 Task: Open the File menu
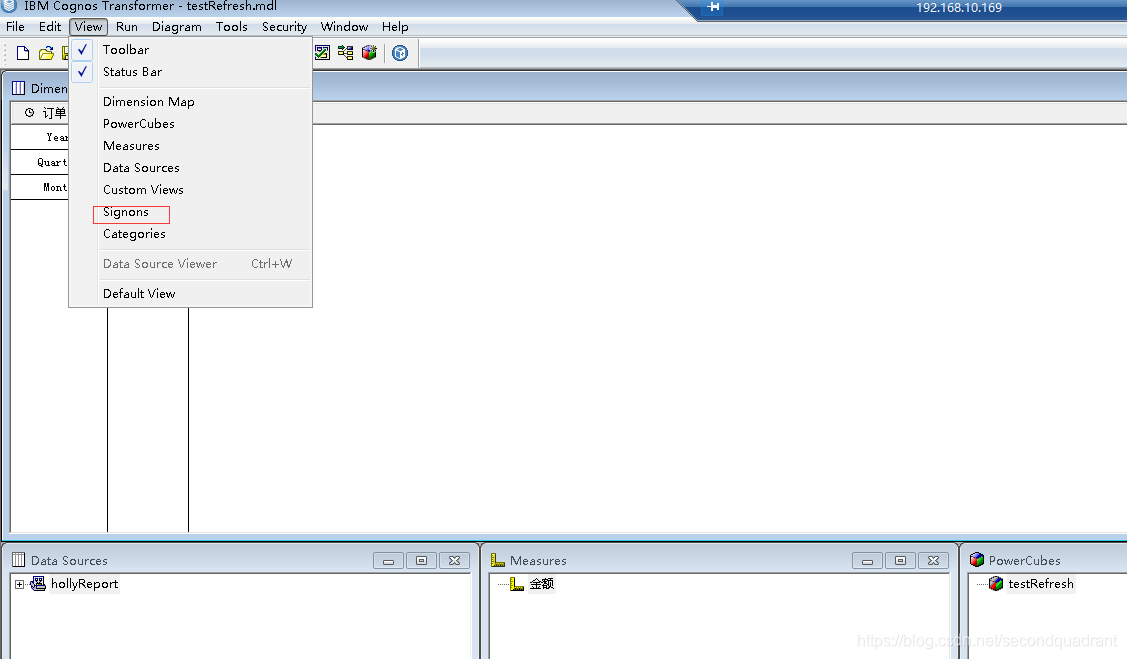click(15, 27)
